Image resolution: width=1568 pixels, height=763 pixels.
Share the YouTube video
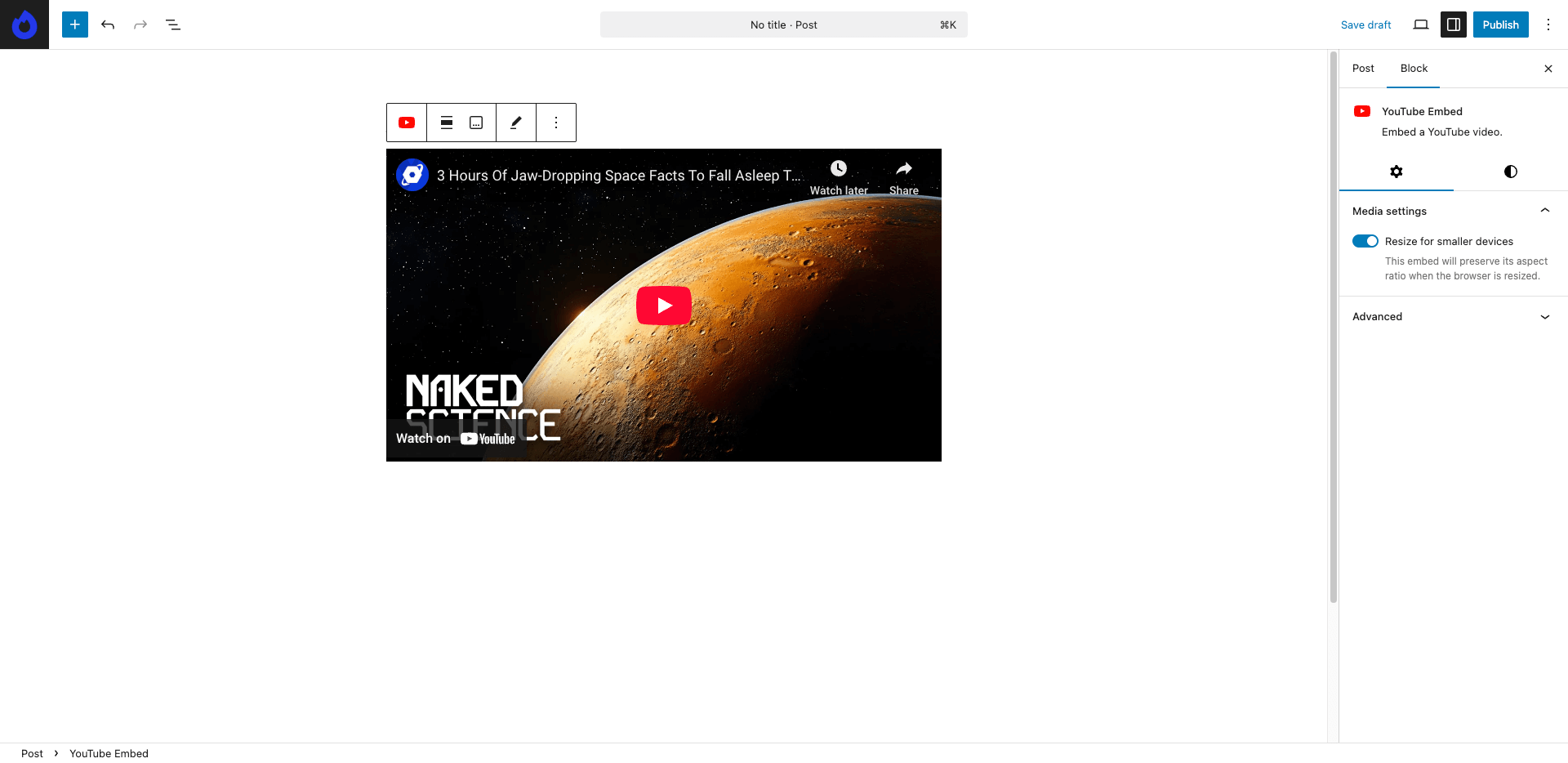904,177
